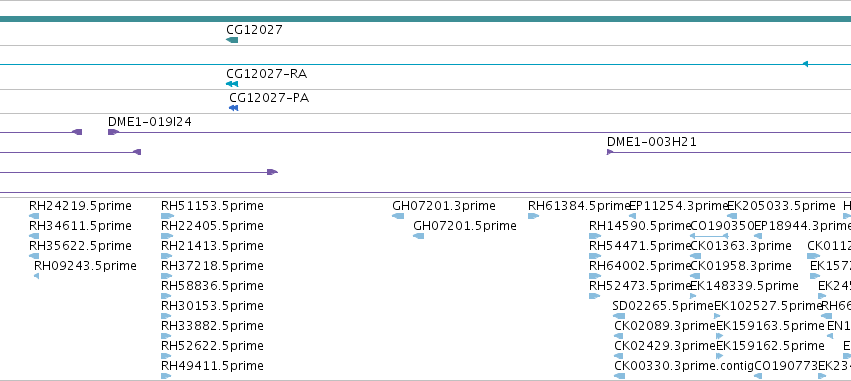Select the RH30153.5prime EST arrow glyph

click(166, 316)
